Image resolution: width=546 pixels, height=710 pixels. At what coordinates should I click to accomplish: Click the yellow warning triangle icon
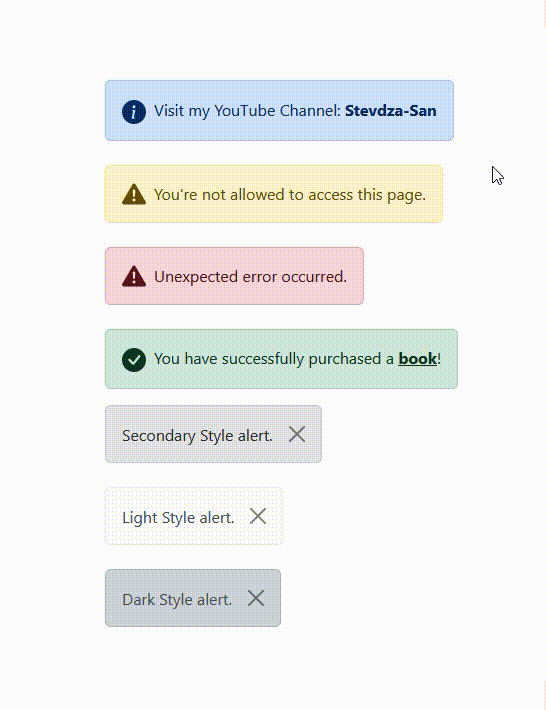tap(134, 194)
